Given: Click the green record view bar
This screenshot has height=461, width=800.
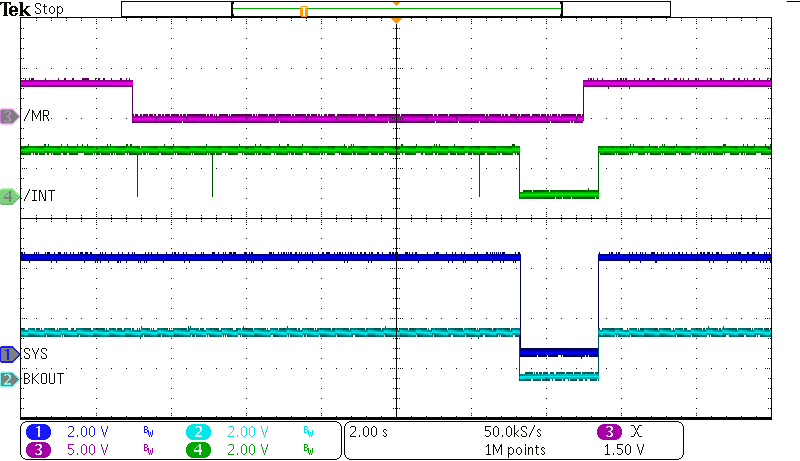Looking at the screenshot, I should coord(397,9).
